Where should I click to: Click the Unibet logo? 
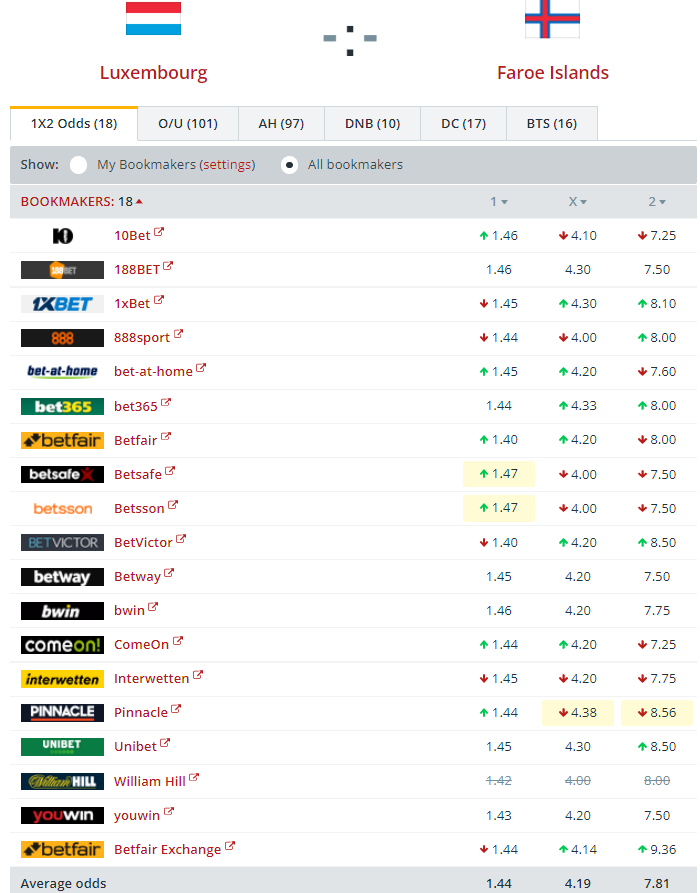[x=62, y=746]
